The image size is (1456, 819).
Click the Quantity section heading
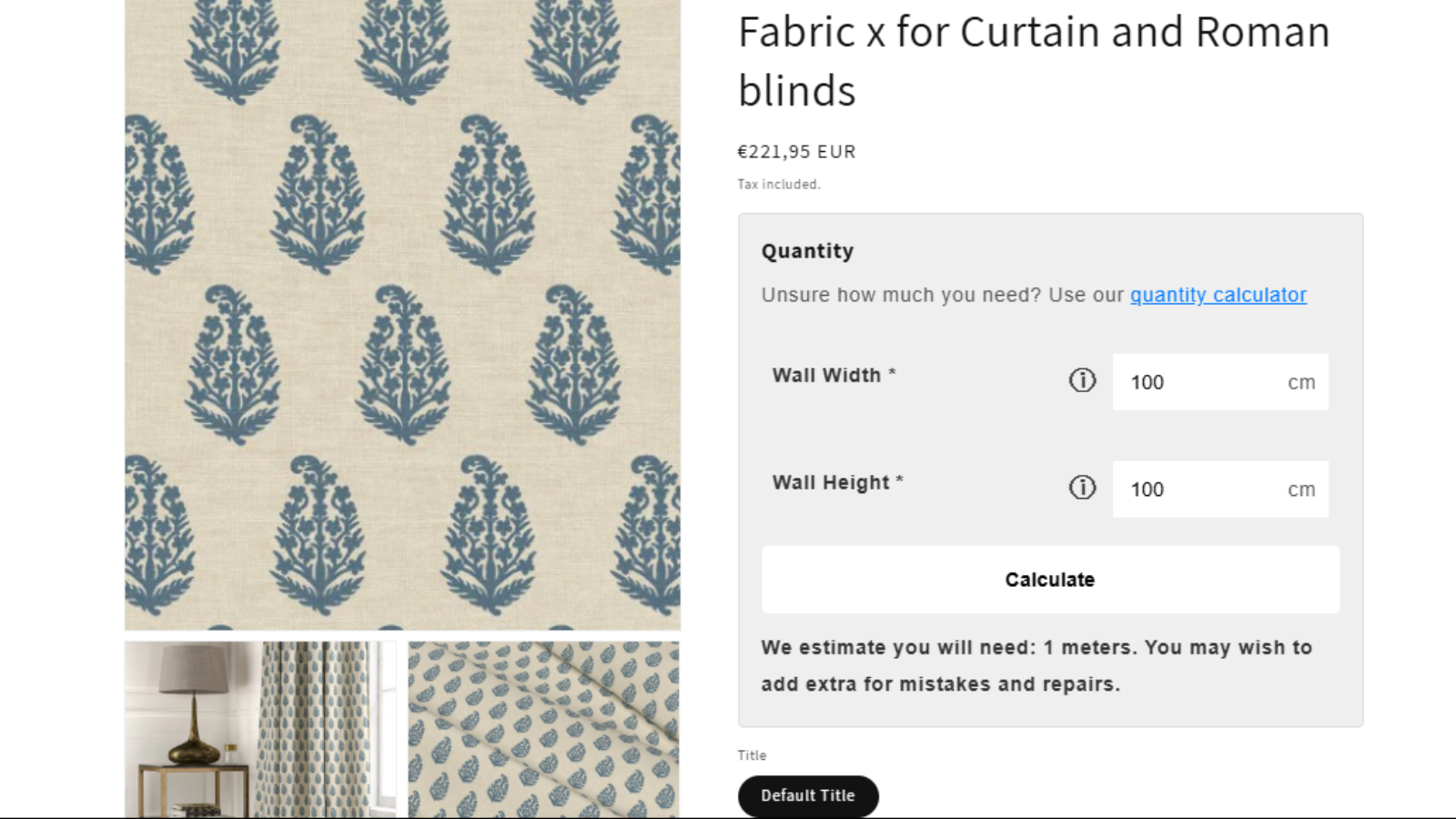(x=807, y=251)
